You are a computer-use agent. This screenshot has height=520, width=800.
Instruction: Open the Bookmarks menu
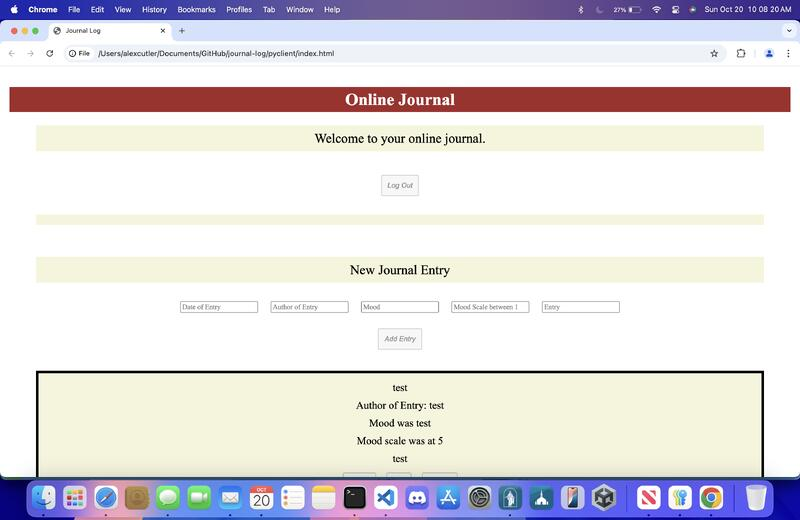point(196,9)
